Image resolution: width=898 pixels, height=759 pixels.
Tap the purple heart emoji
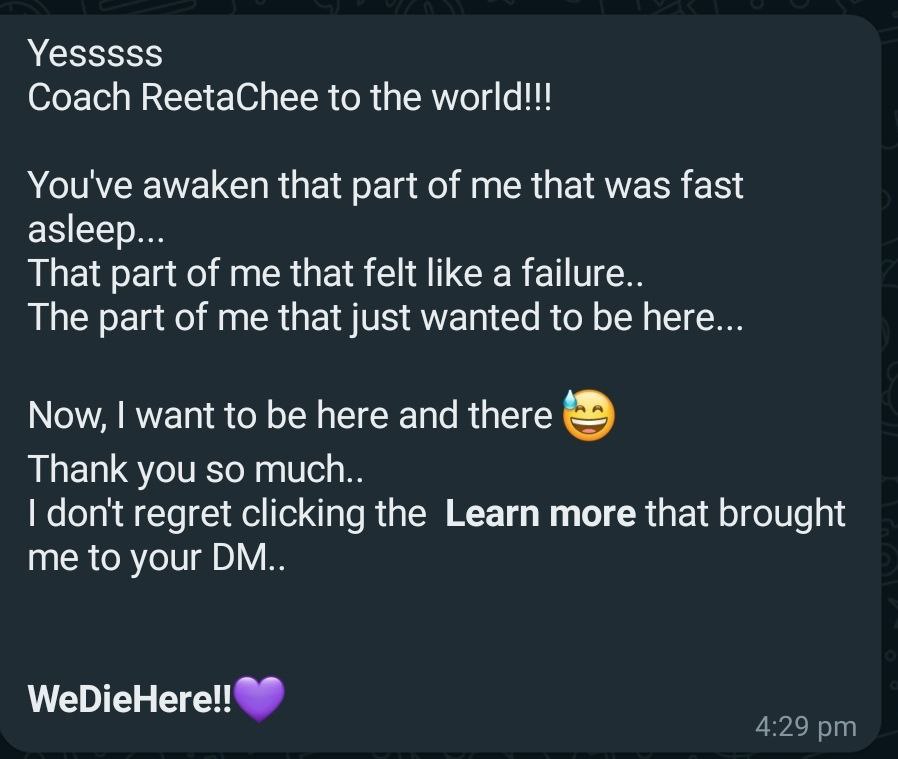259,698
